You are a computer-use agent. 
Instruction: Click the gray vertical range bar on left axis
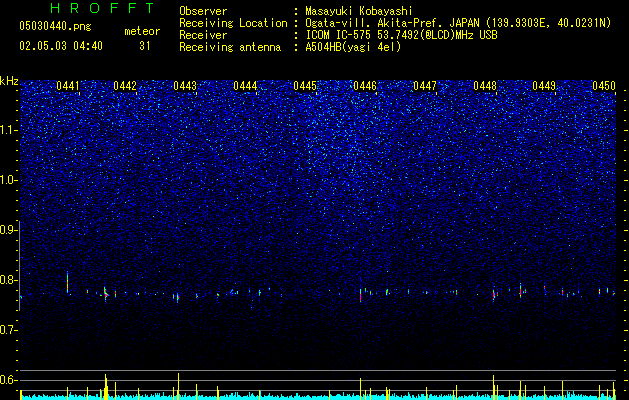coord(20,266)
